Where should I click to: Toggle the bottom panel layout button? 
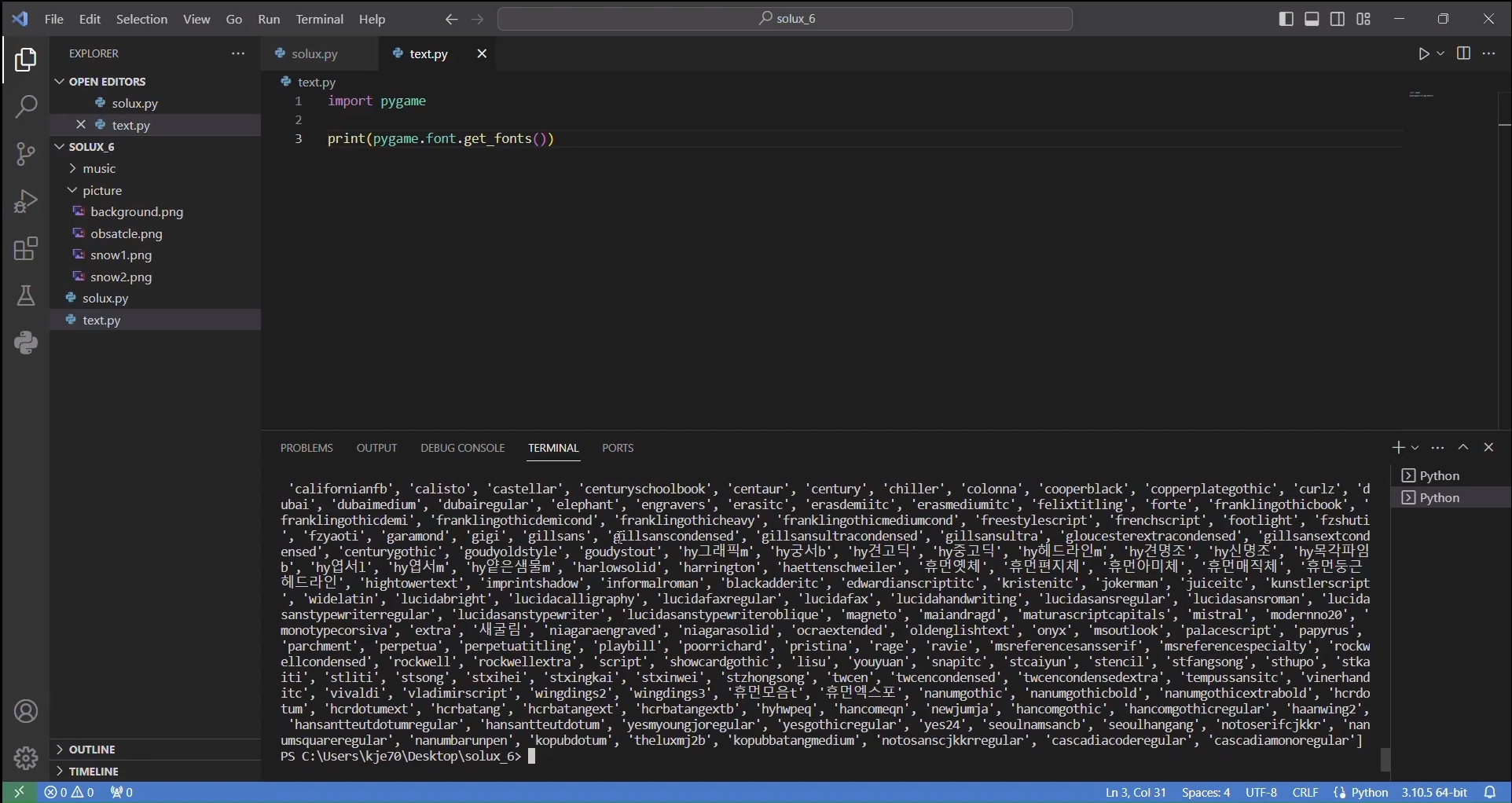[x=1312, y=19]
